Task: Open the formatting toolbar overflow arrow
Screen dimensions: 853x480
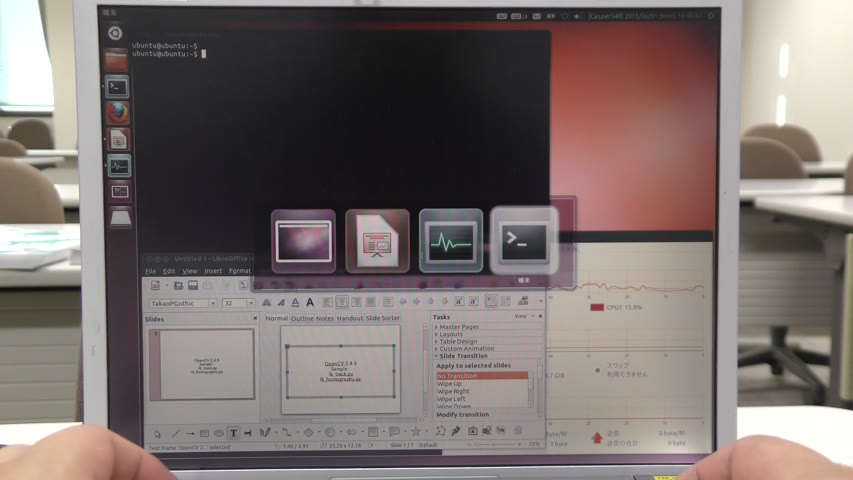Action: [x=540, y=301]
